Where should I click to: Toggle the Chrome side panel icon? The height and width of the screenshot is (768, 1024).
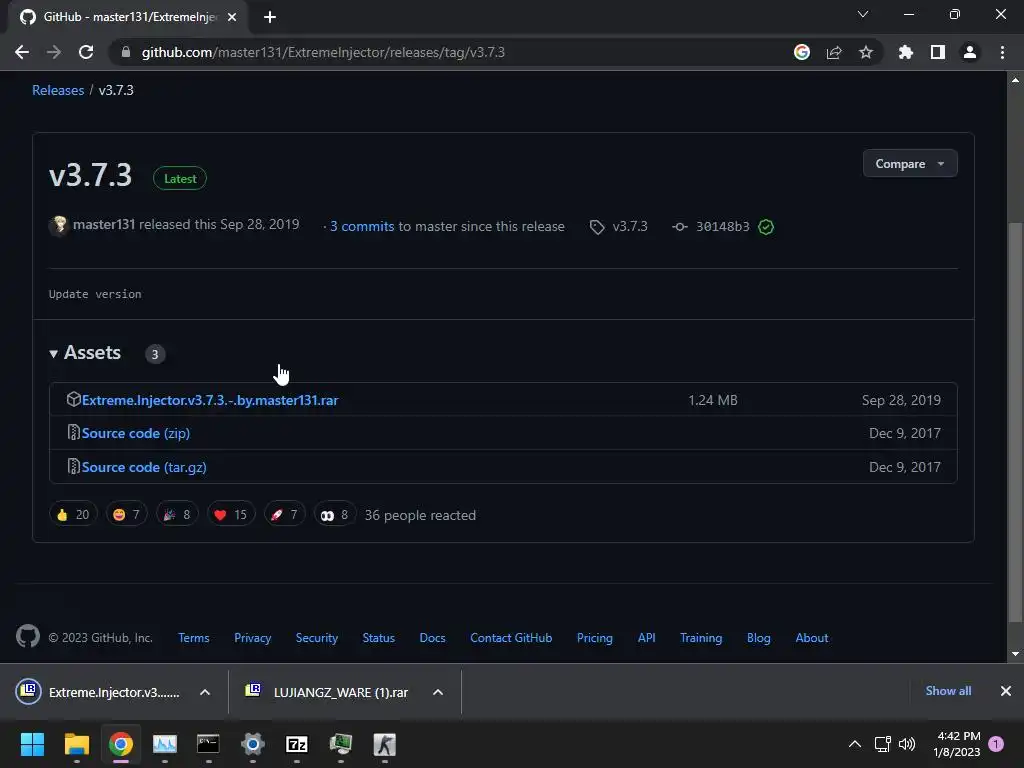pyautogui.click(x=938, y=52)
